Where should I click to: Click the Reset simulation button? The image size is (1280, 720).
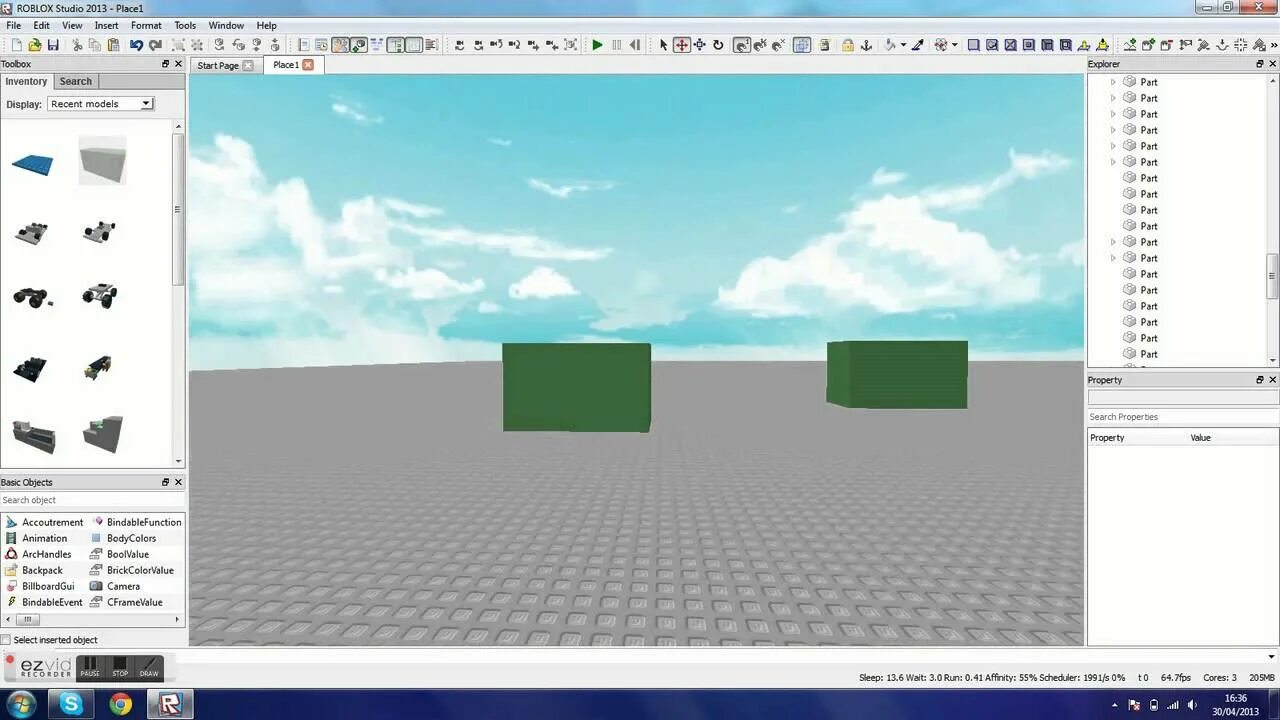634,45
